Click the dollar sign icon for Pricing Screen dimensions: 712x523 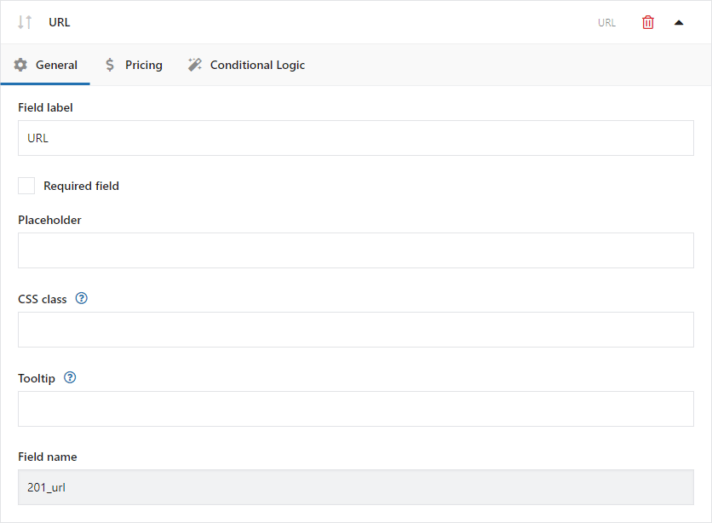pyautogui.click(x=109, y=65)
